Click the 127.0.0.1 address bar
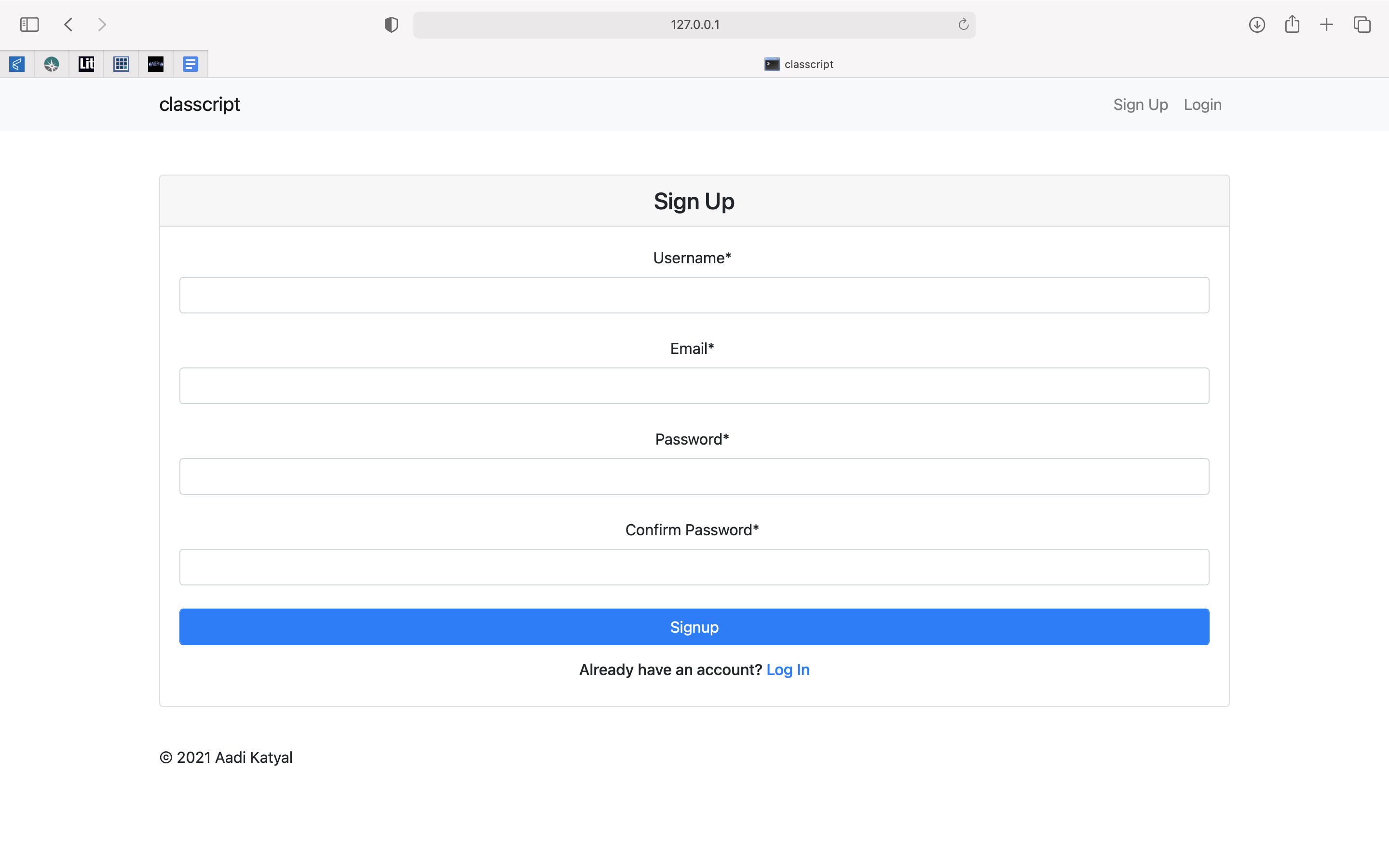Viewport: 1389px width, 868px height. tap(694, 25)
